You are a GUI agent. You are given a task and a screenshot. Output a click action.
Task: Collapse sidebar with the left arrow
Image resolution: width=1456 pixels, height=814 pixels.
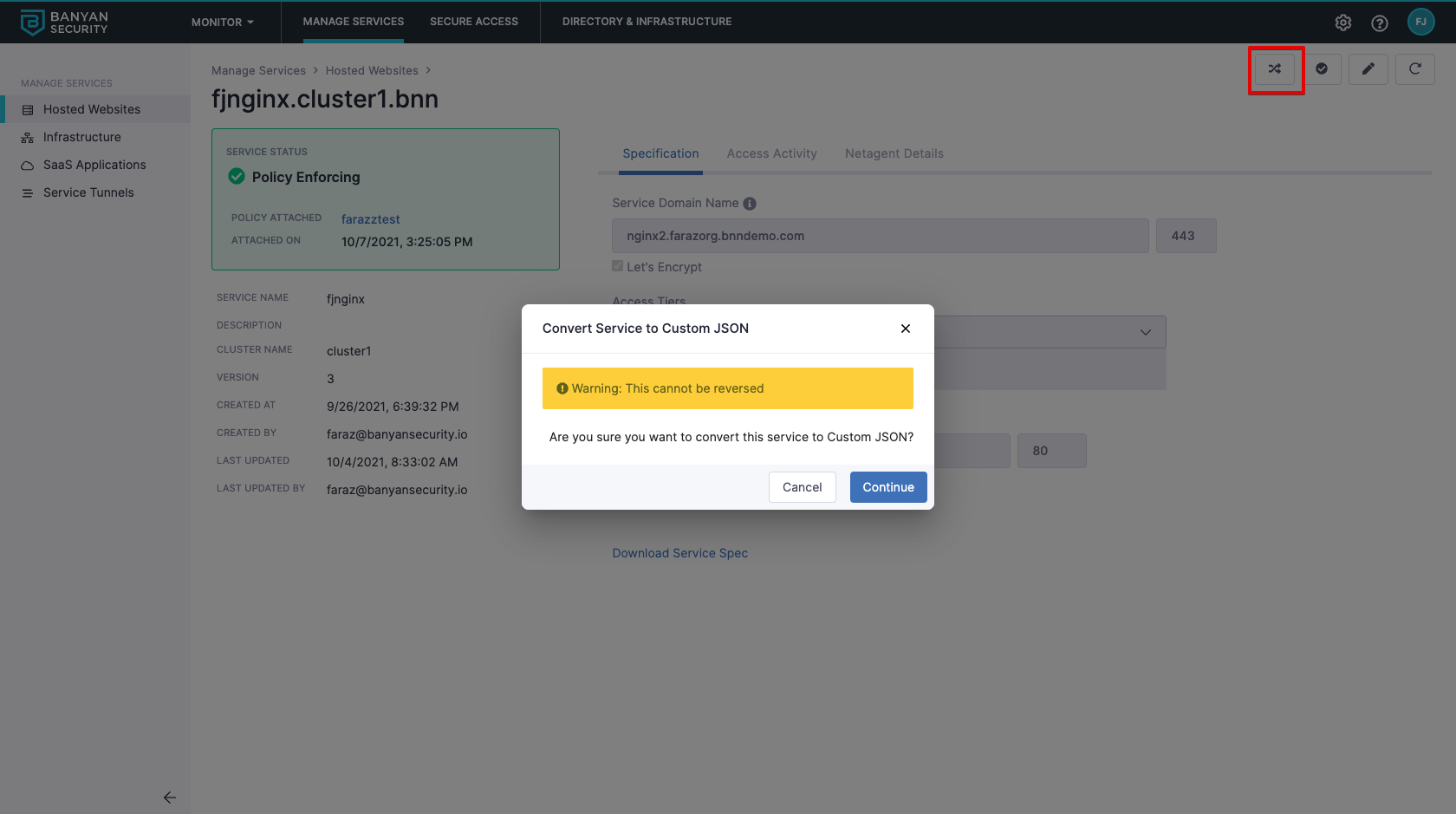pos(170,798)
